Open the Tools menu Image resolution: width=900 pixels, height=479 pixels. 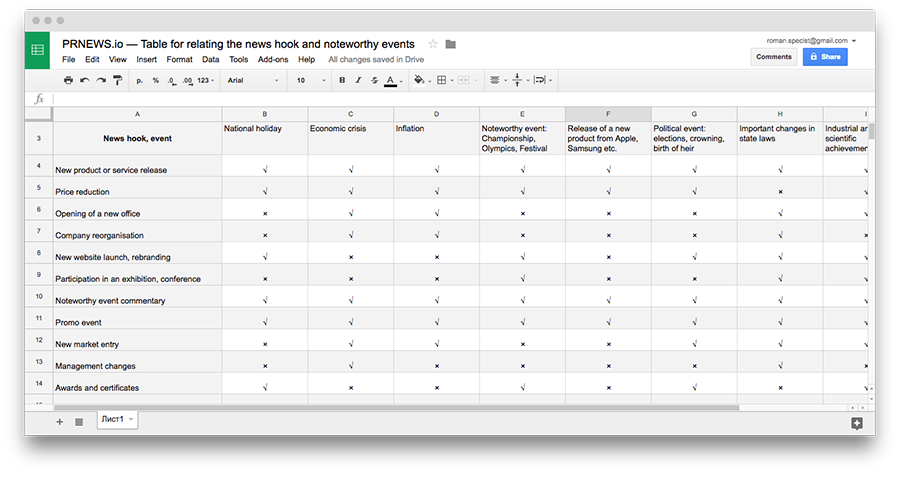pyautogui.click(x=239, y=60)
